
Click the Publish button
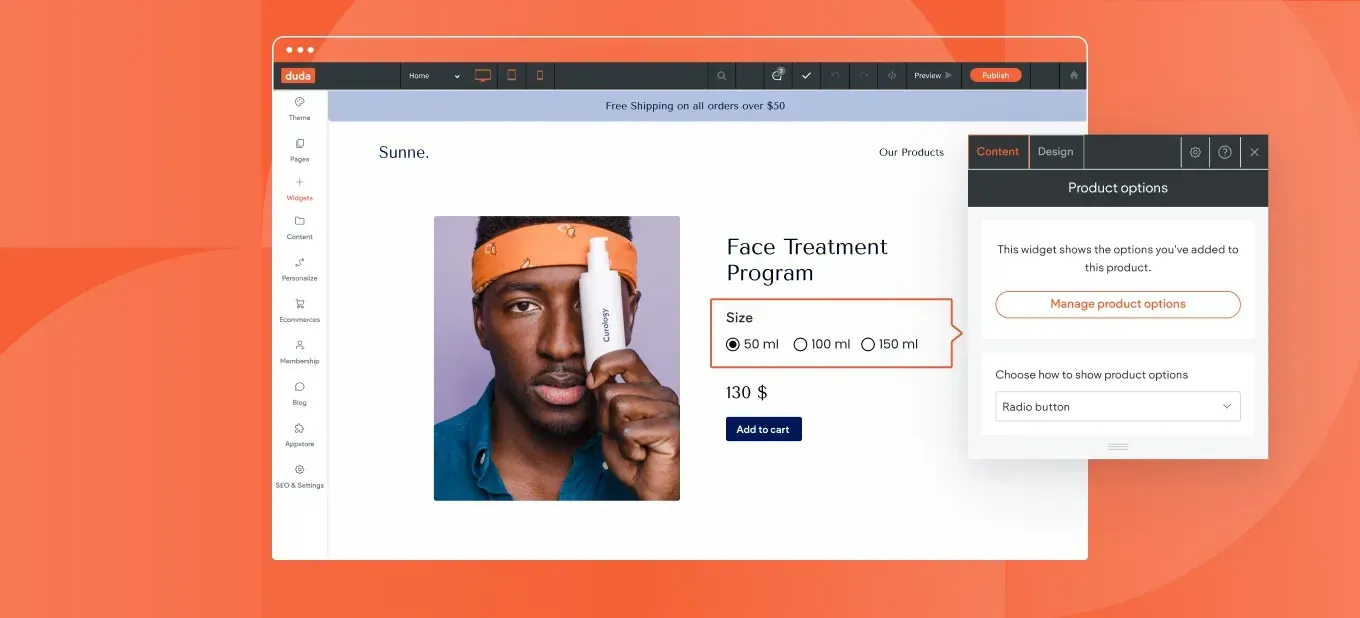point(996,76)
